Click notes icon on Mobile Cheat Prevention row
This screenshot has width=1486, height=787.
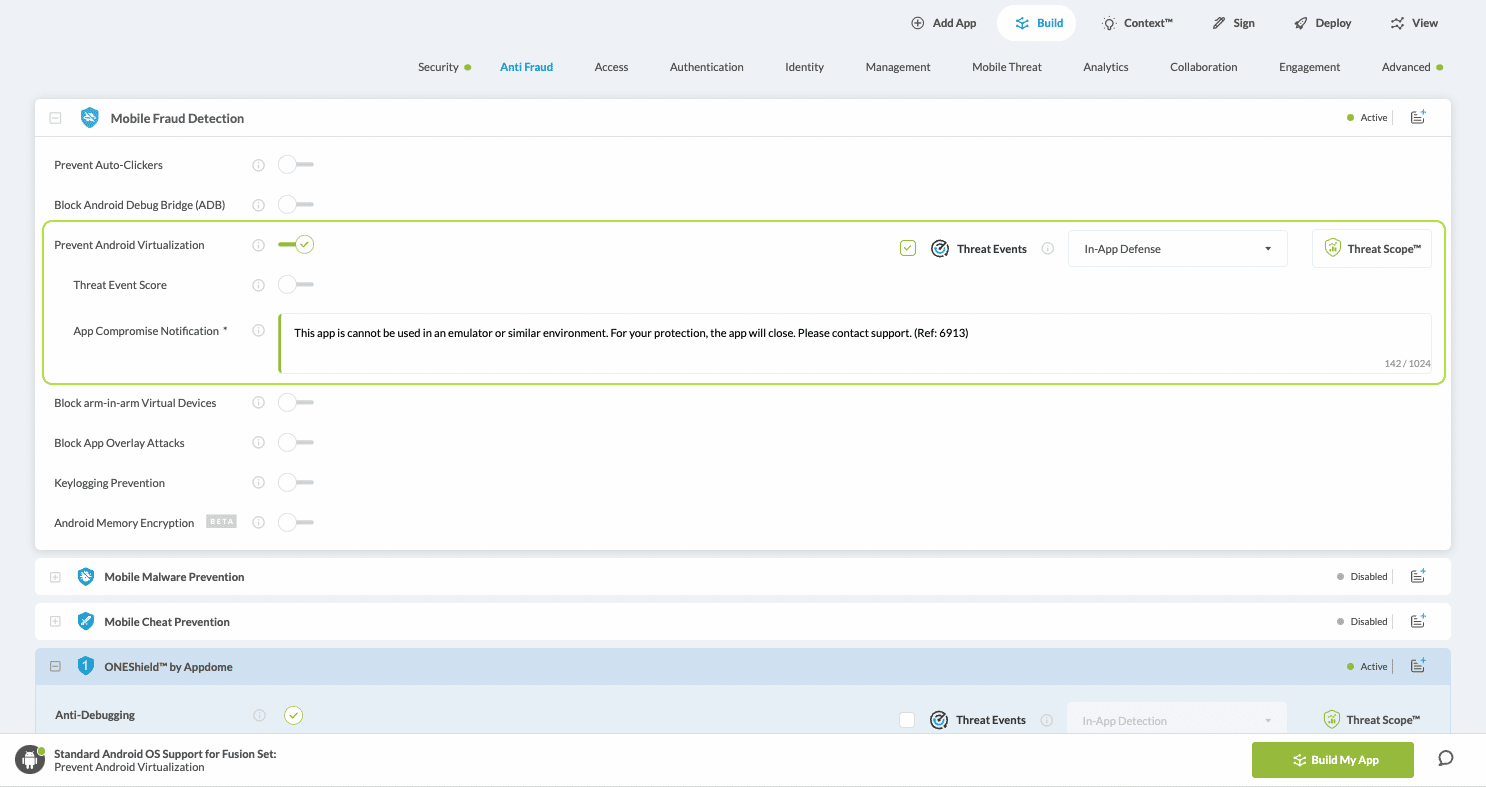(x=1417, y=621)
